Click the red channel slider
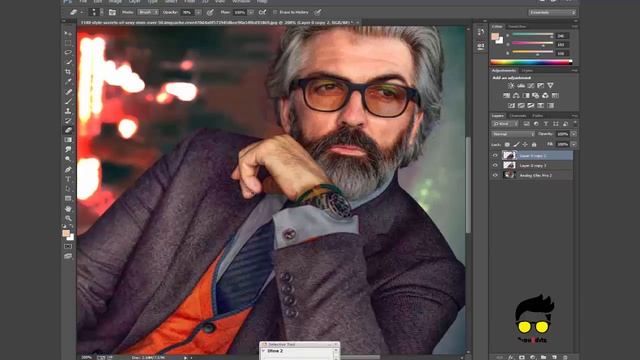Image resolution: width=640 pixels, height=360 pixels. (x=532, y=36)
